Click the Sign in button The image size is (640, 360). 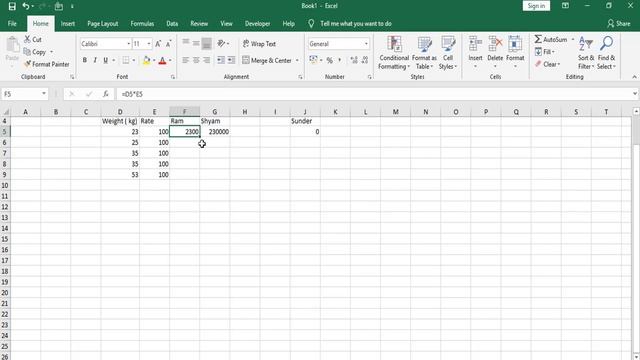(x=536, y=6)
